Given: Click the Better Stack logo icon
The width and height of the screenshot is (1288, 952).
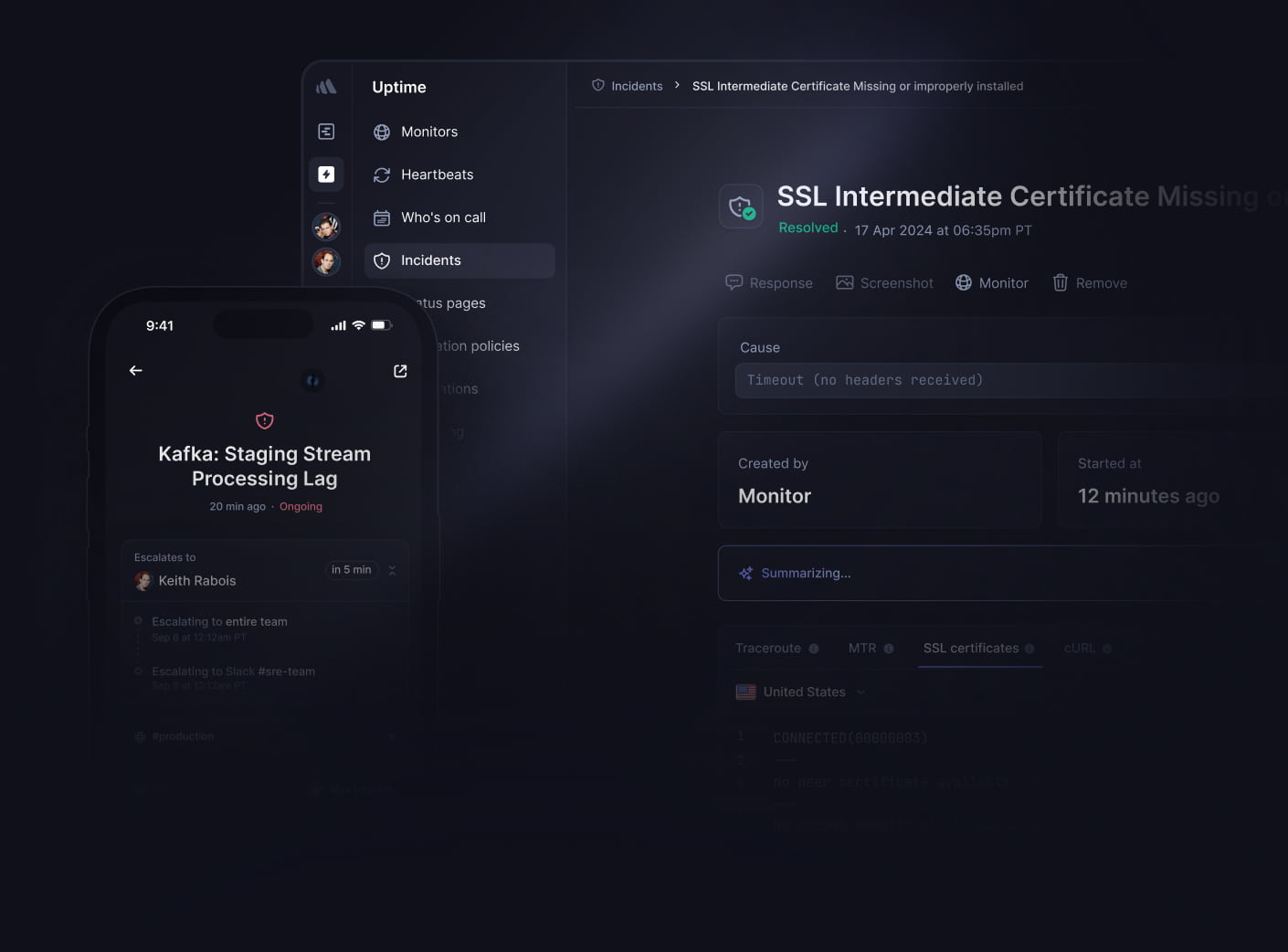Looking at the screenshot, I should tap(326, 87).
